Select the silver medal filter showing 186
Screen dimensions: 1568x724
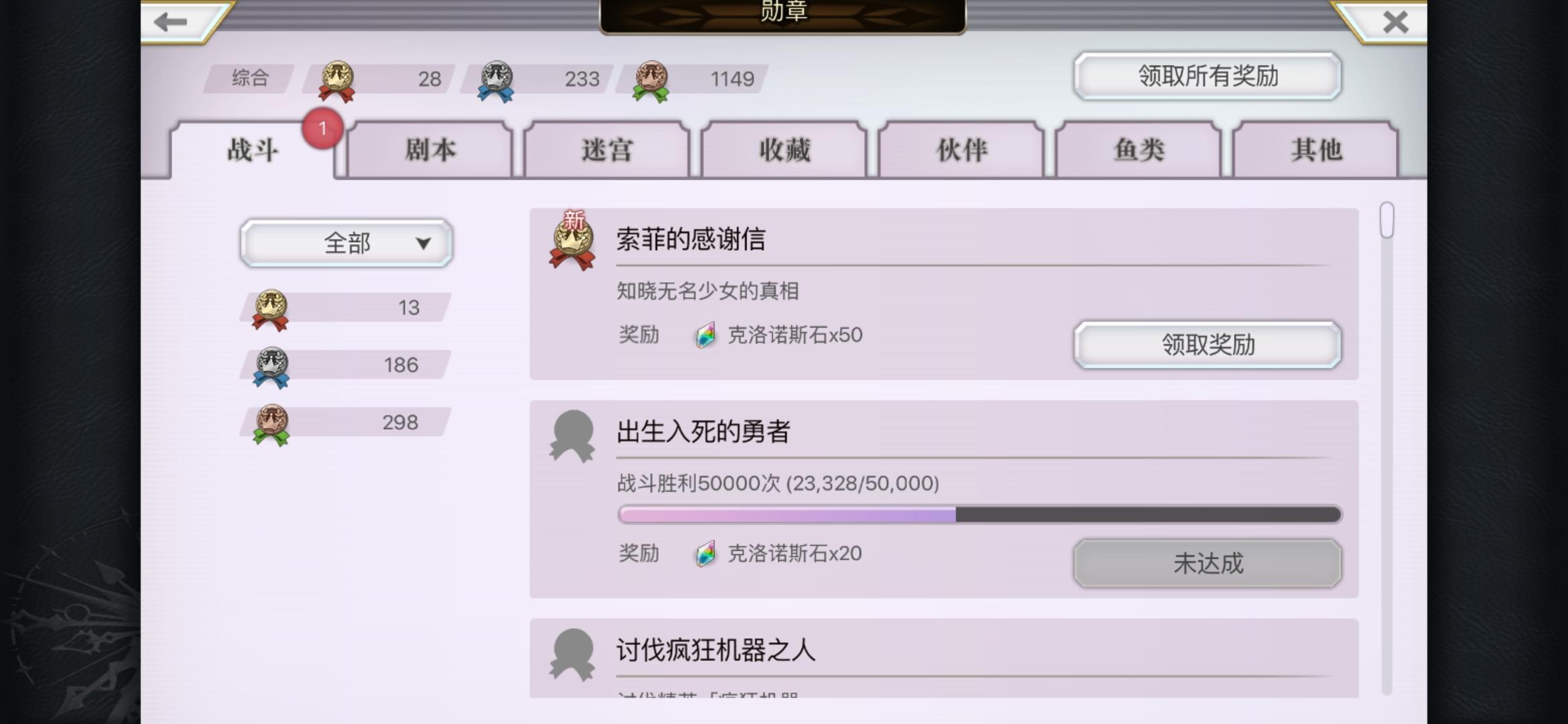346,365
